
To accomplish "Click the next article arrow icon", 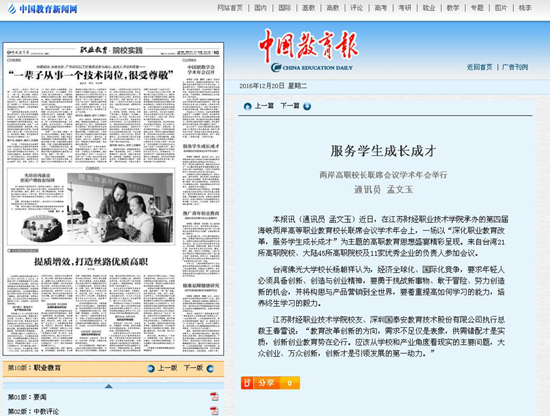I will (307, 106).
